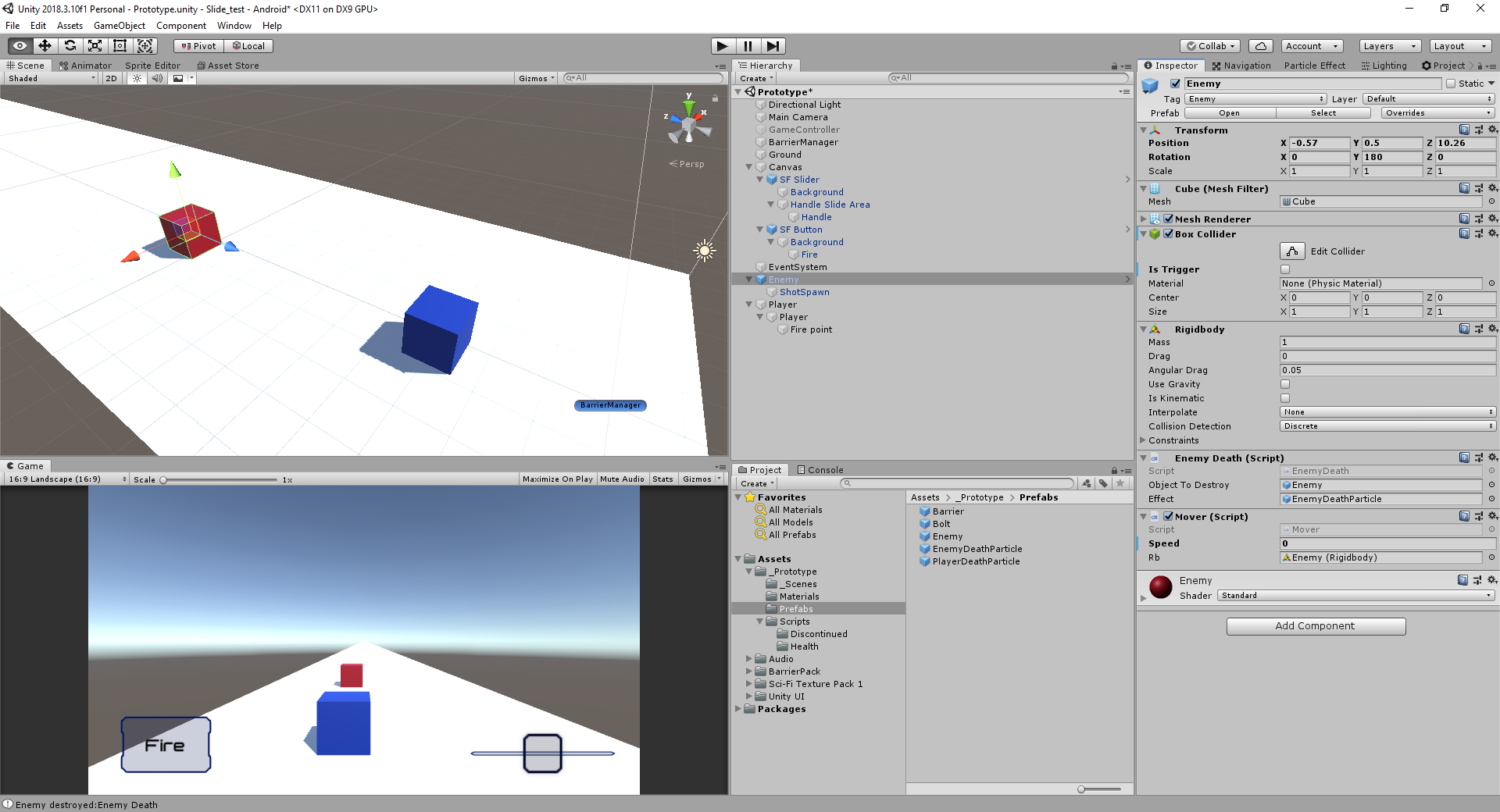The image size is (1500, 812).
Task: Click the Edit Collider icon button
Action: tap(1292, 251)
